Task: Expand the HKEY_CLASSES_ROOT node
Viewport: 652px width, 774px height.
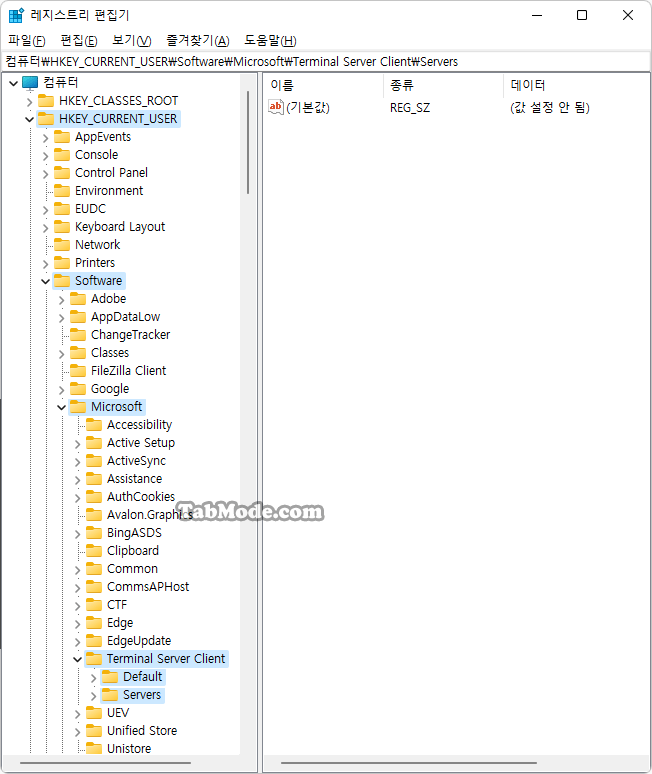Action: (x=30, y=102)
